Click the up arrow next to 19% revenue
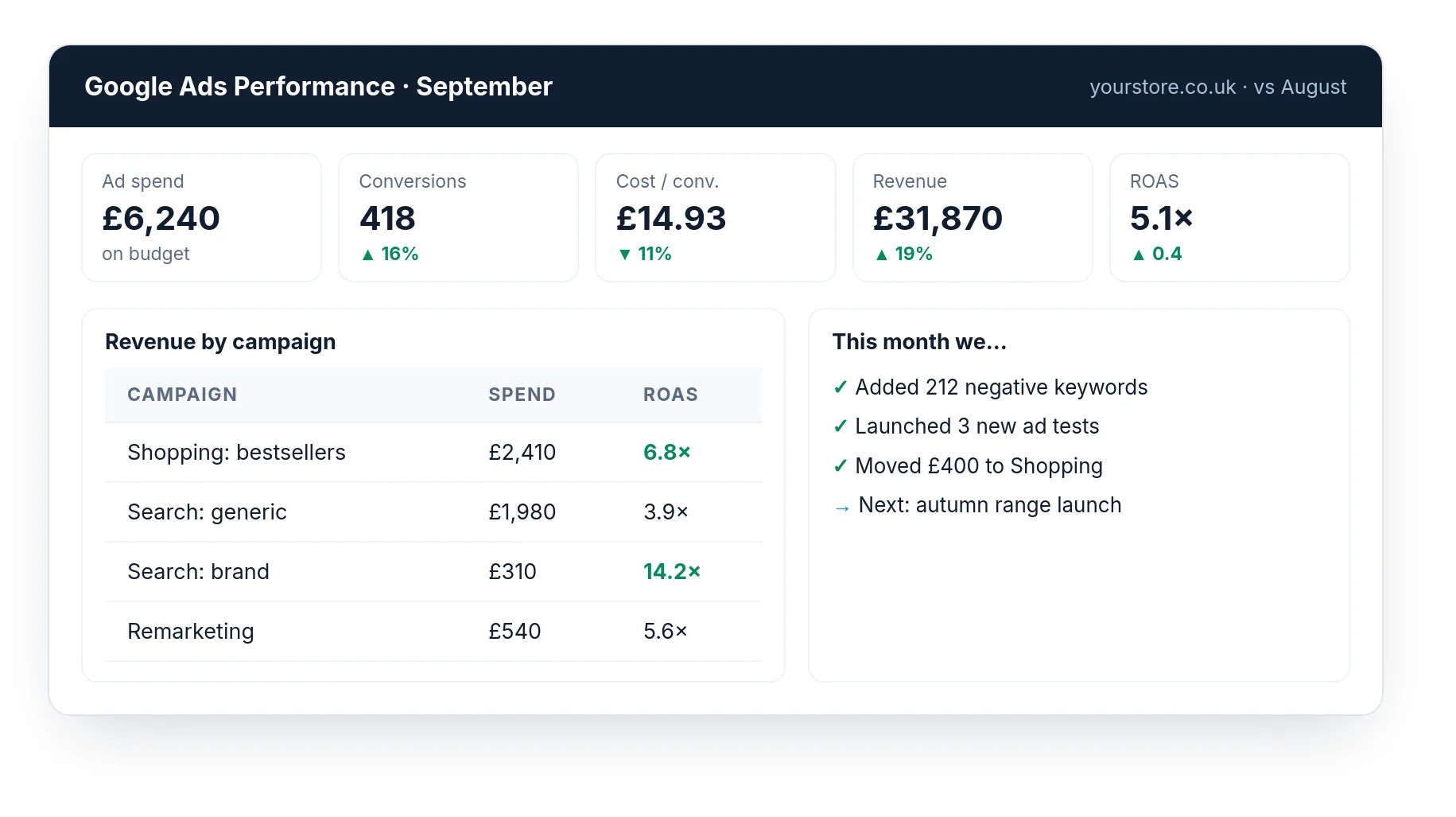This screenshot has height=817, width=1456. click(881, 255)
